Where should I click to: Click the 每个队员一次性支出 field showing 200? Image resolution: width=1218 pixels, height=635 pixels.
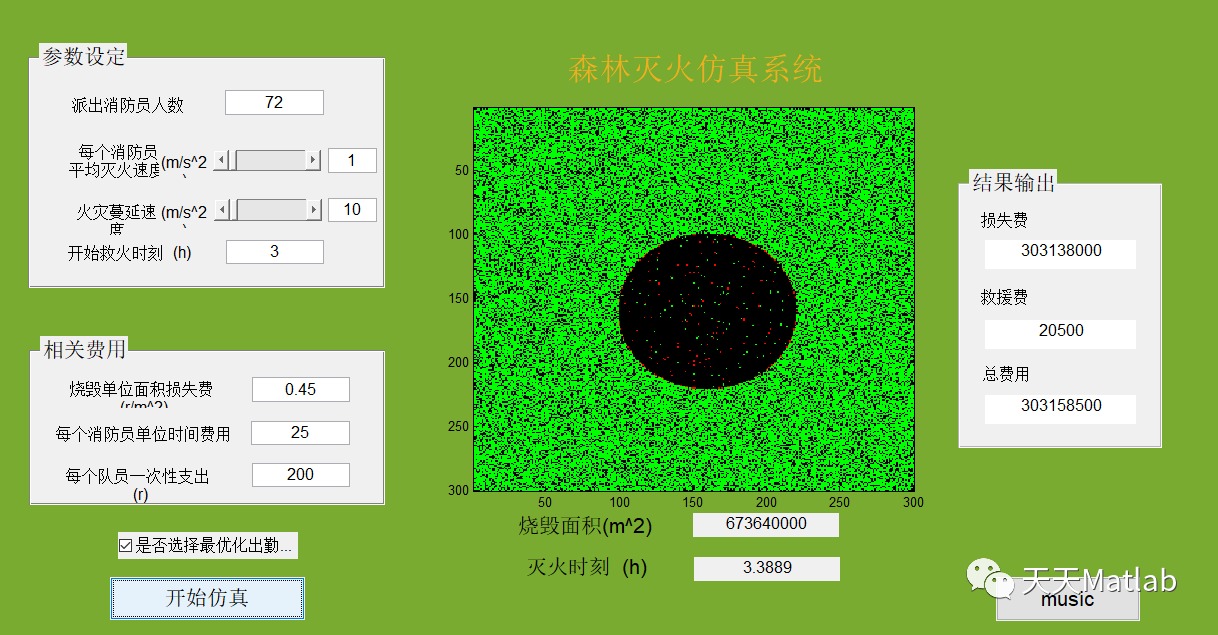click(x=301, y=474)
